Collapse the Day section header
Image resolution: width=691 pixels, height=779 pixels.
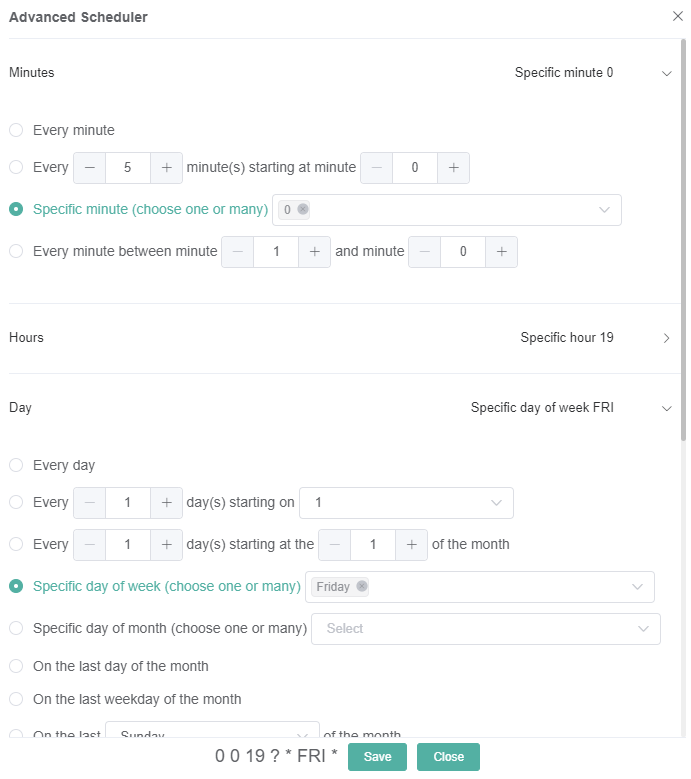[x=667, y=408]
